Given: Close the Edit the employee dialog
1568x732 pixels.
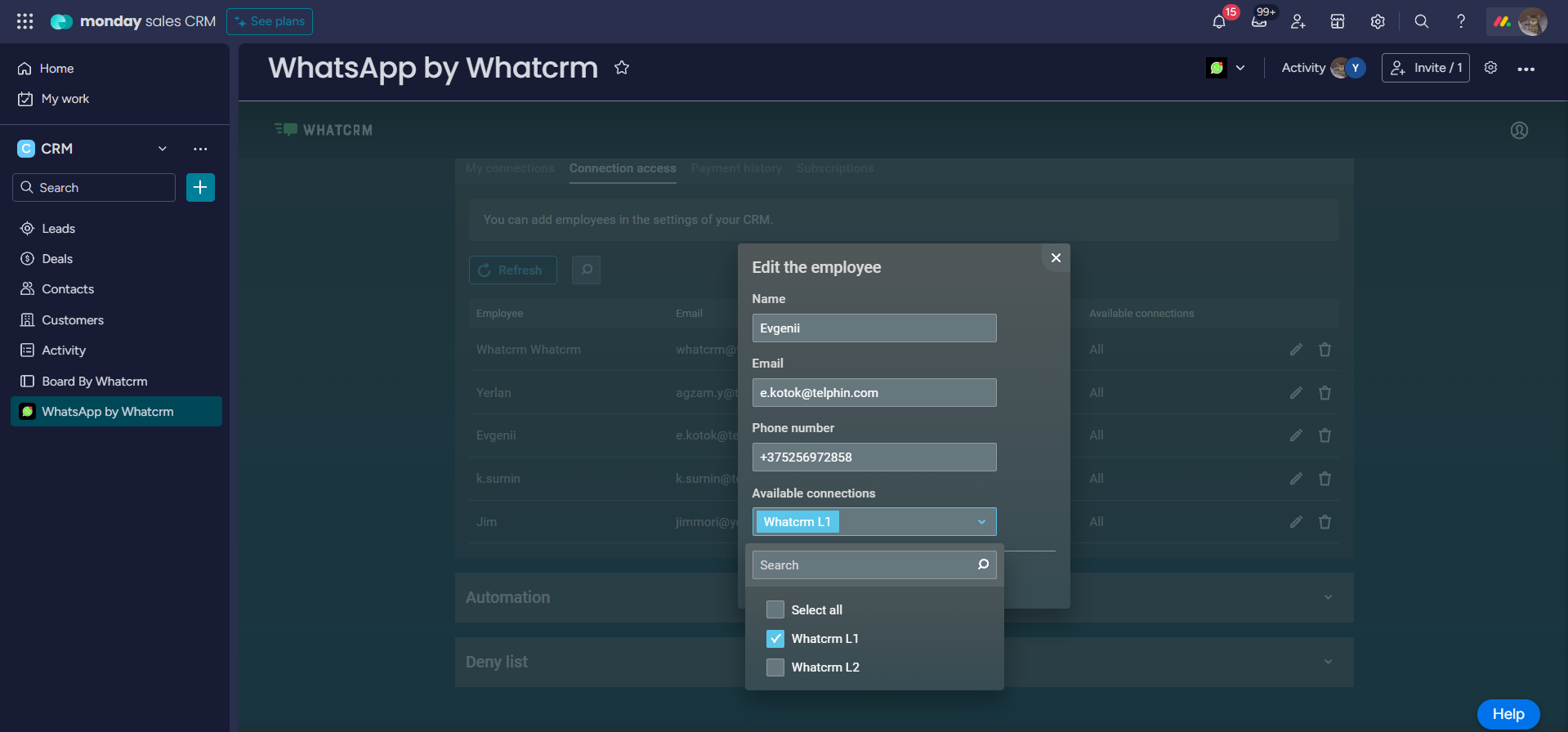Looking at the screenshot, I should tap(1056, 258).
